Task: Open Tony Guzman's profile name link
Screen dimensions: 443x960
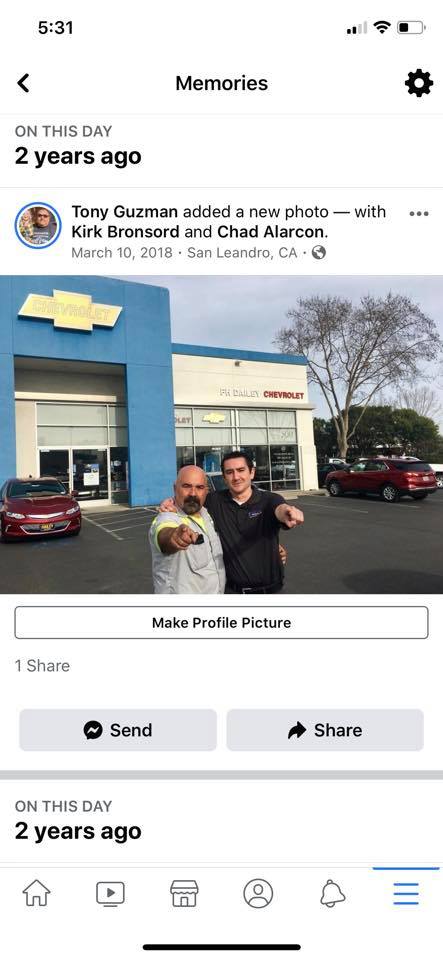Action: click(x=125, y=212)
